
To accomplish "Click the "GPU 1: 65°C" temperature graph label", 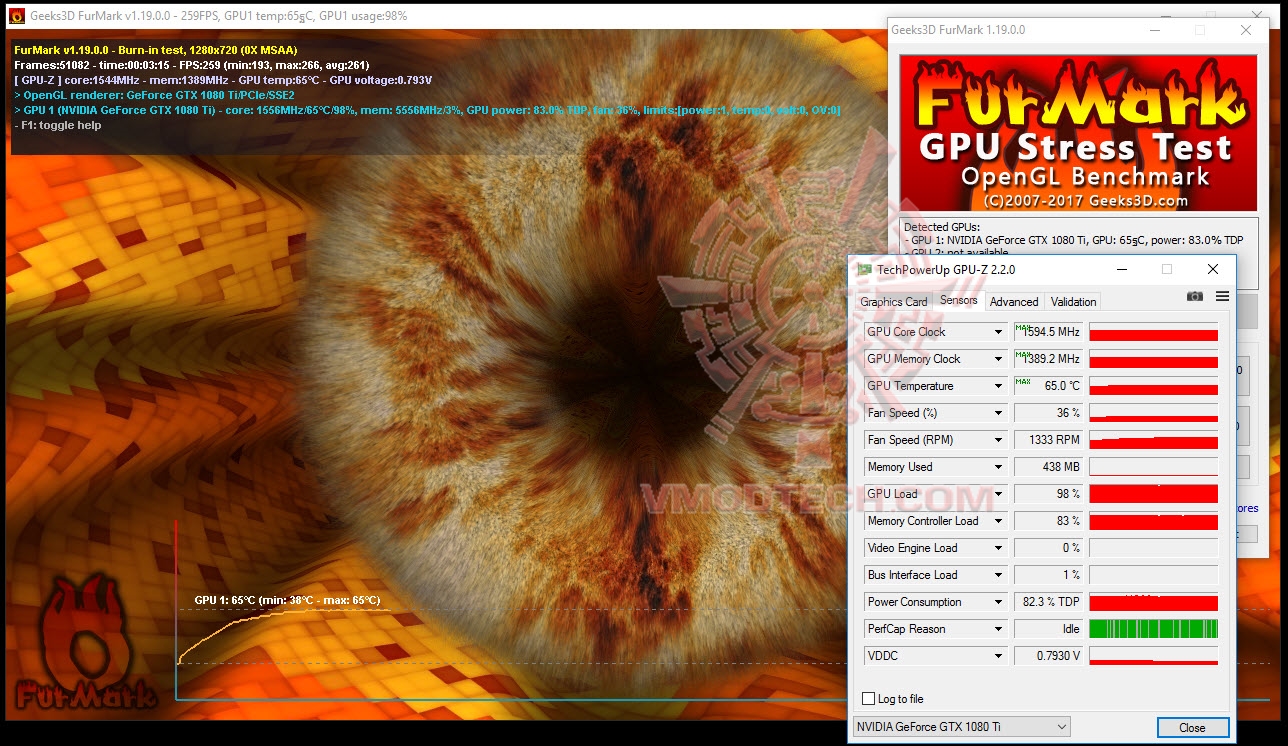I will click(x=287, y=600).
